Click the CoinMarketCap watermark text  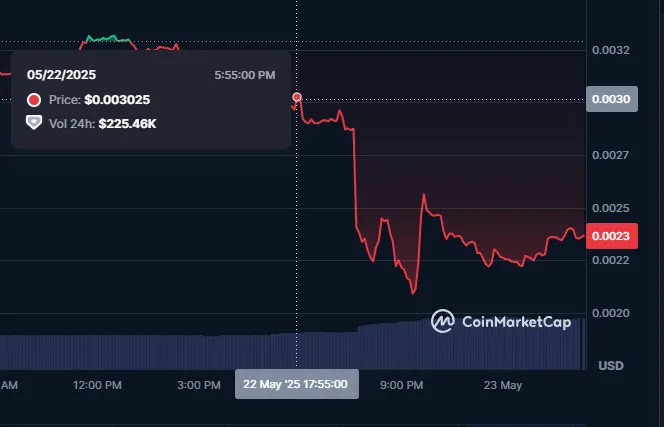click(516, 322)
